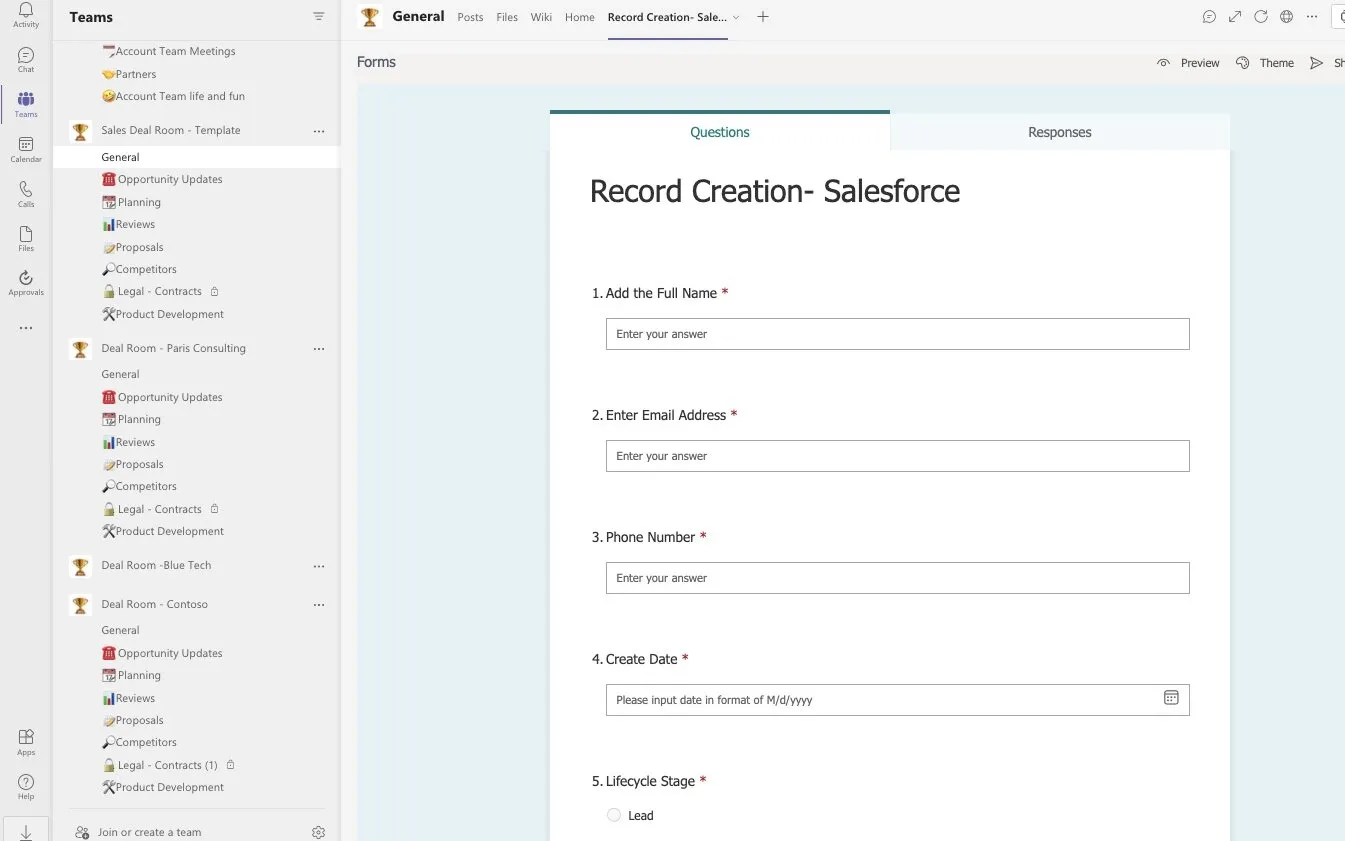The image size is (1345, 841).
Task: Open website globe icon
Action: tap(1287, 17)
